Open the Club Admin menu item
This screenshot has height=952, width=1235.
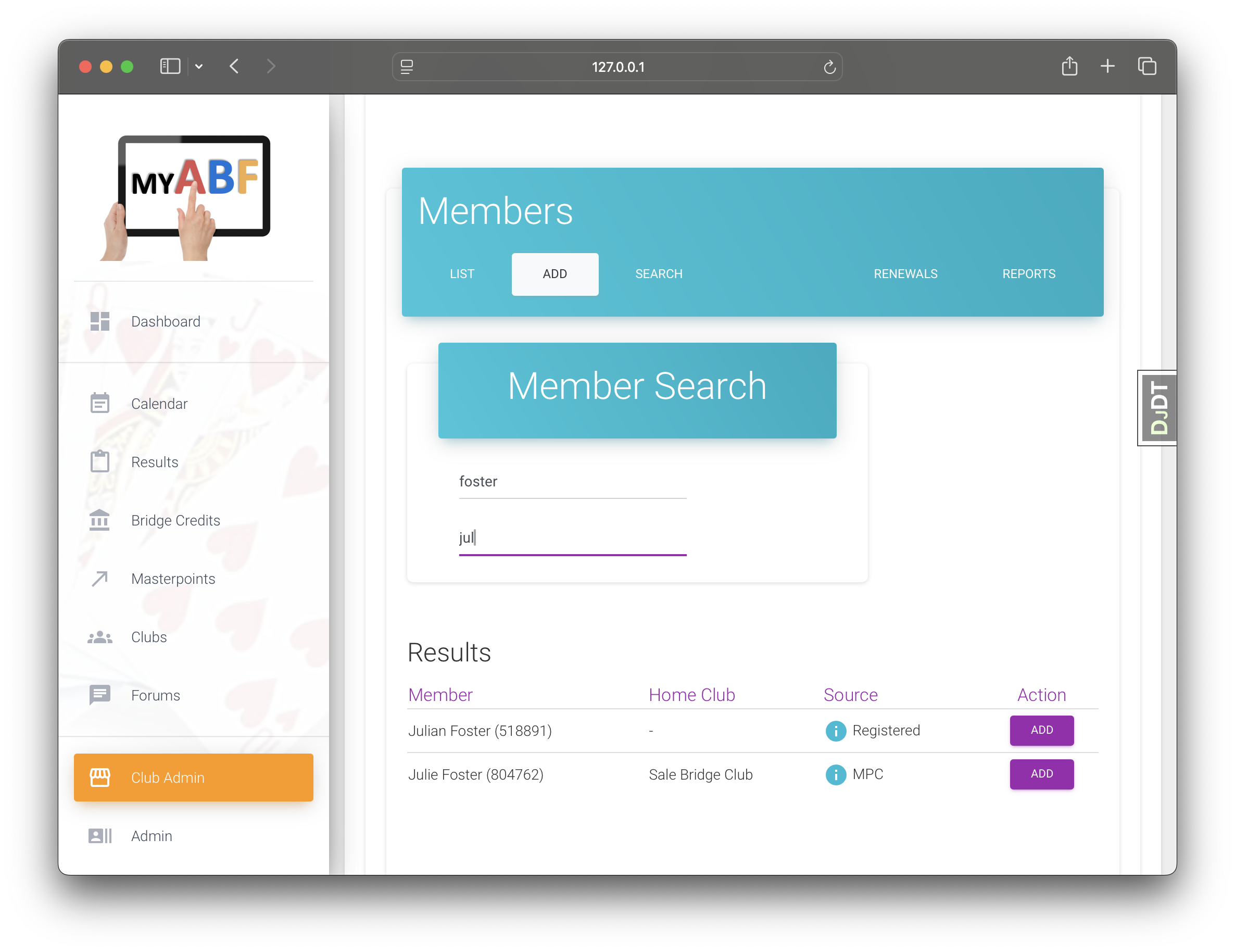193,777
